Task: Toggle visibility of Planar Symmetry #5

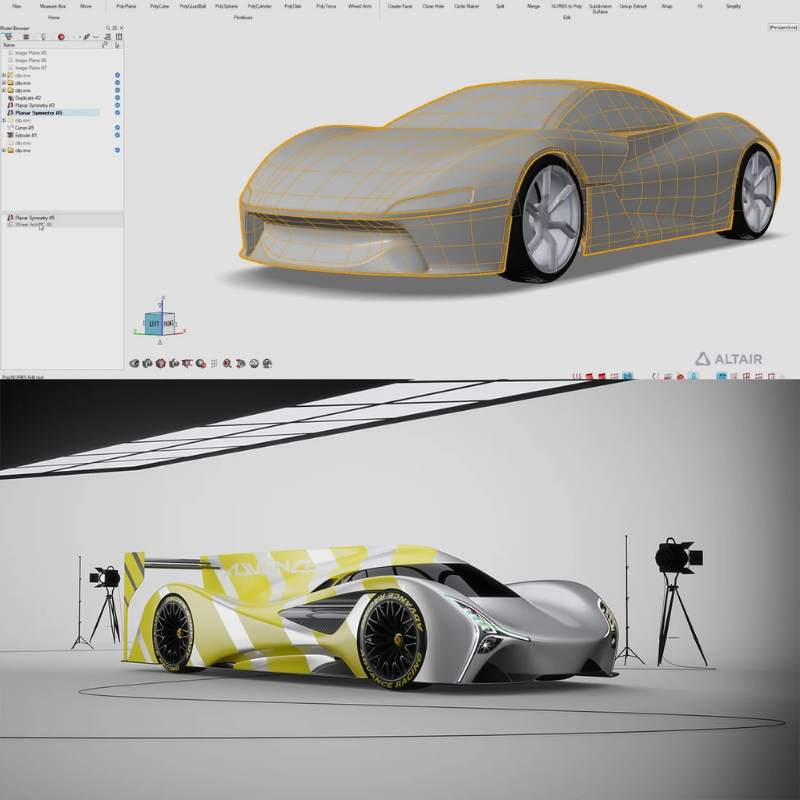Action: (x=117, y=113)
